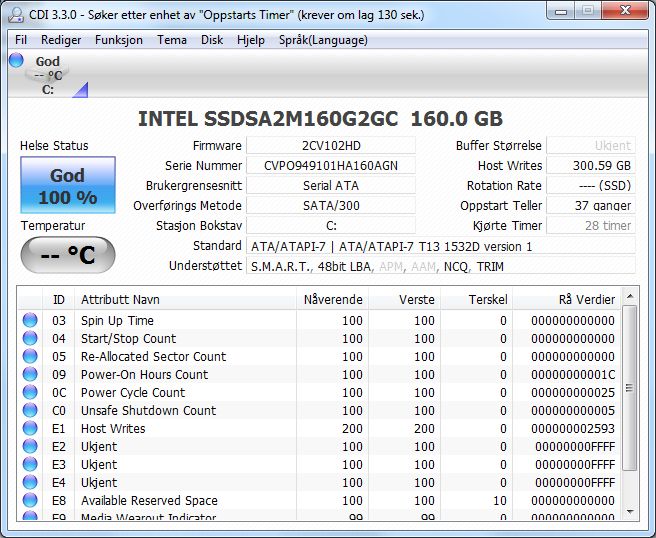
Task: Open the Fil menu
Action: [21, 40]
